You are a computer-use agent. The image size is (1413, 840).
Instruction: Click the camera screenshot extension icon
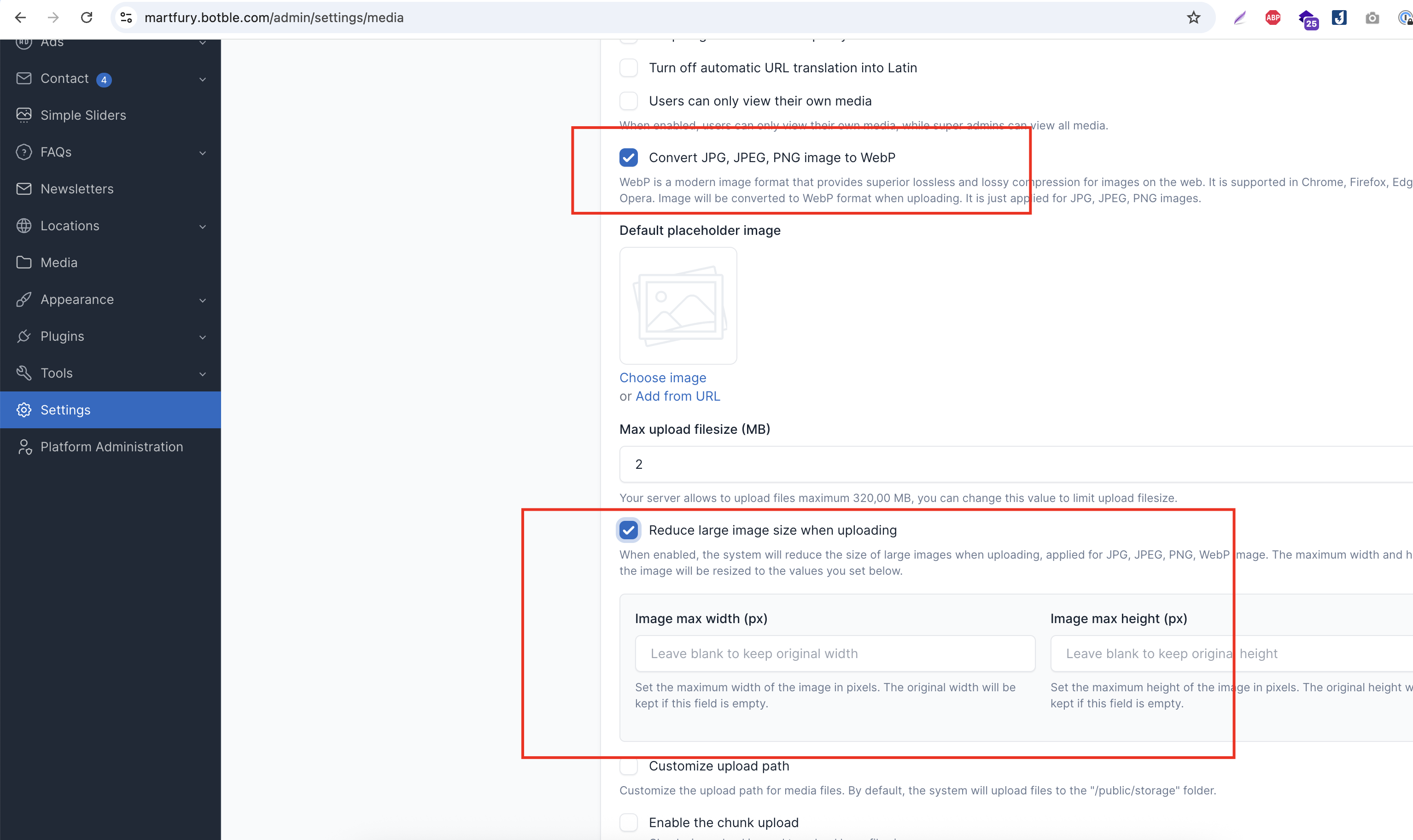(x=1372, y=18)
